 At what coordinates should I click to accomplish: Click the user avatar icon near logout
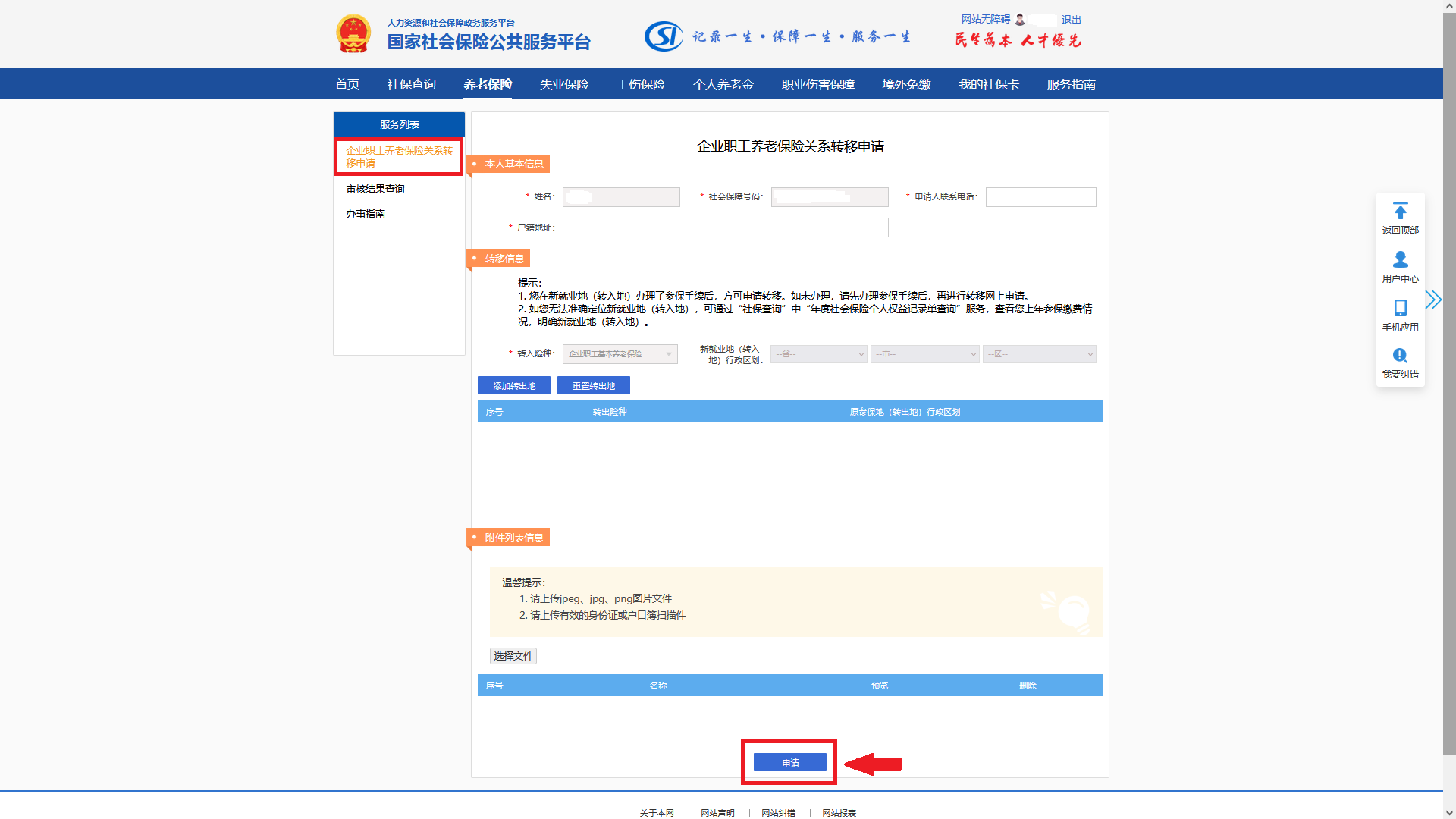1020,20
